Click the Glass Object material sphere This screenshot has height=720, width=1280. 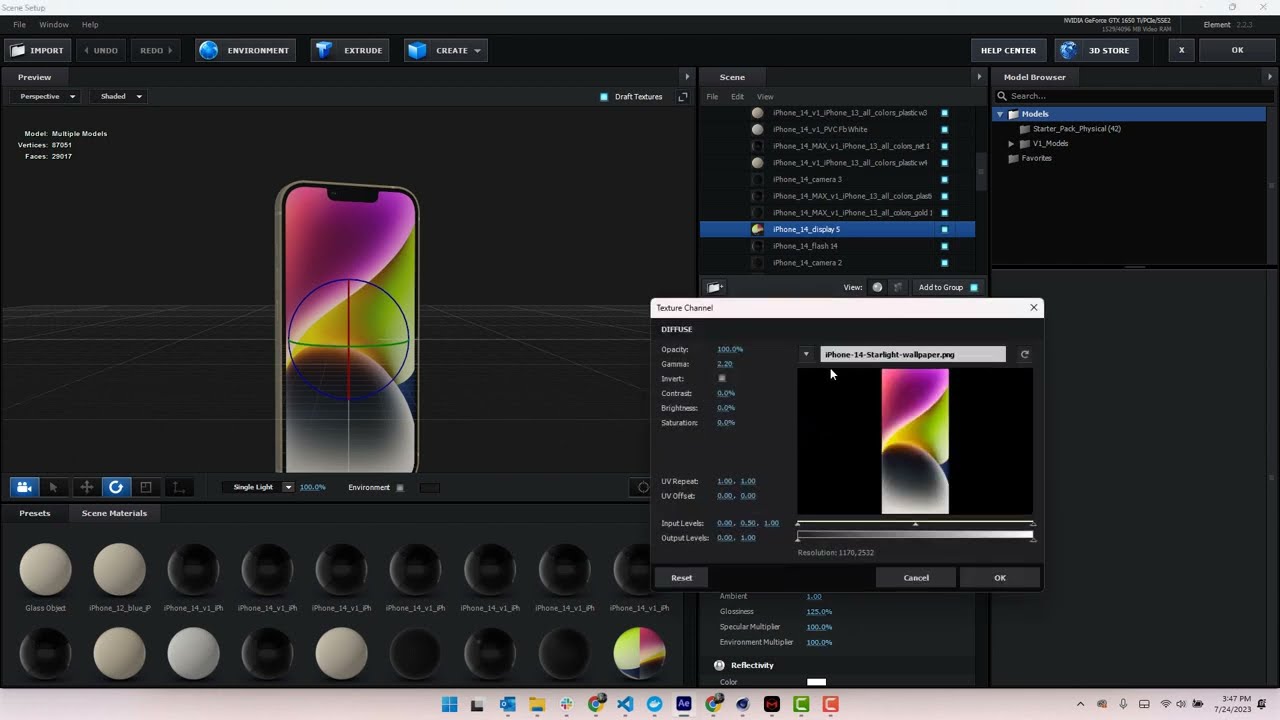point(45,569)
